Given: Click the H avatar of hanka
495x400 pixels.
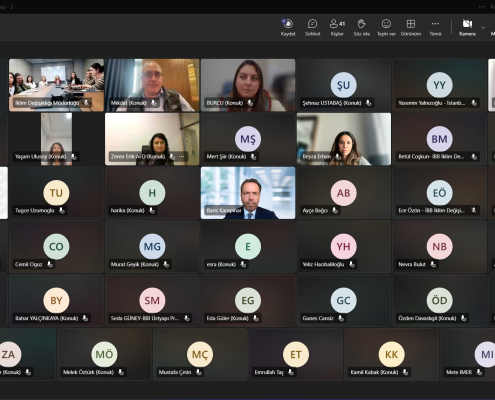Looking at the screenshot, I should pyautogui.click(x=152, y=193).
